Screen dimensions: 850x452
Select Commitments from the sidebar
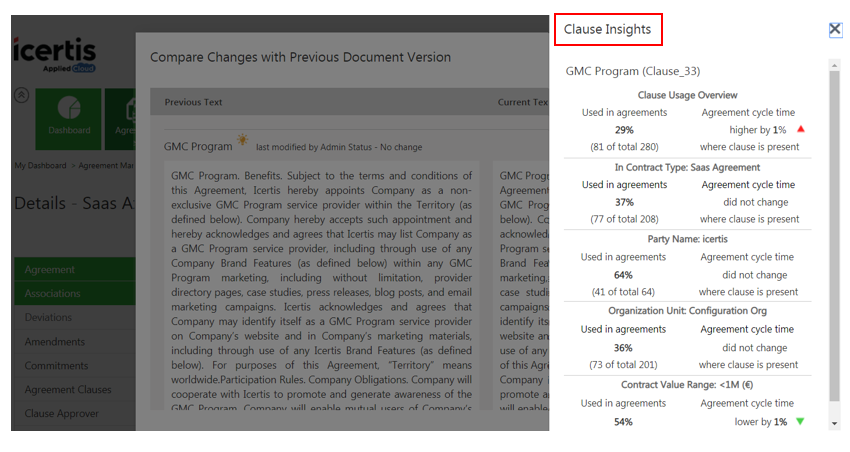[x=57, y=366]
